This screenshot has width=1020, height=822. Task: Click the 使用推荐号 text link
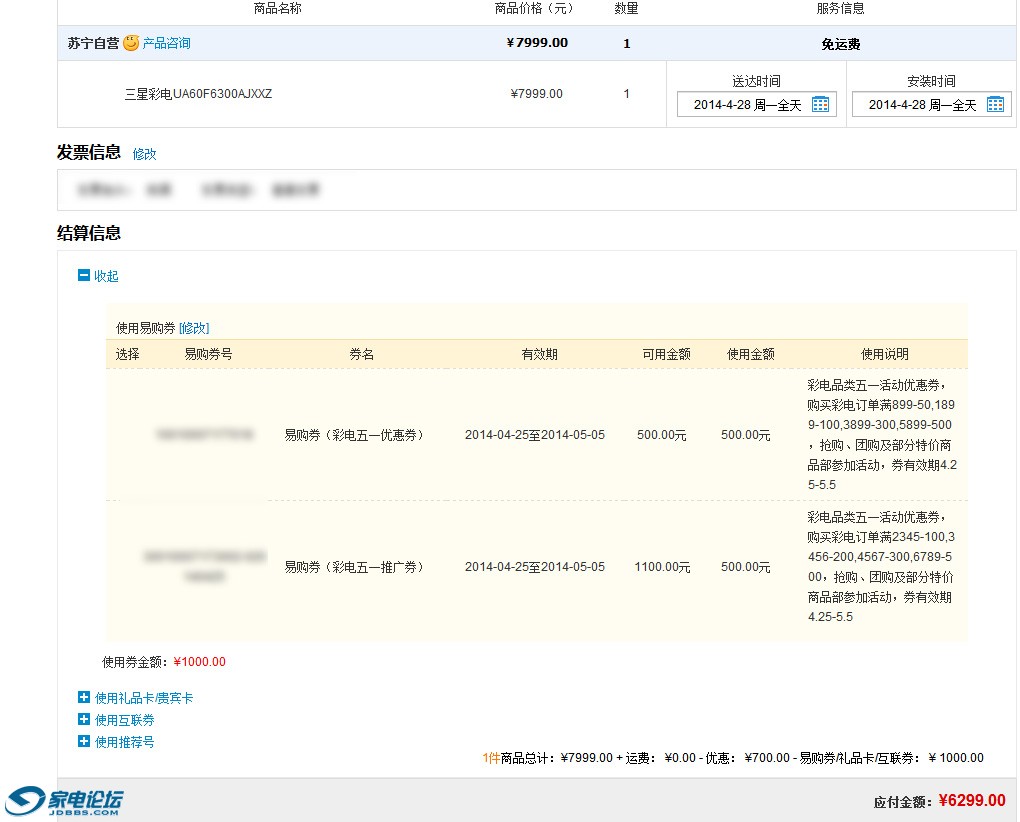click(x=125, y=742)
